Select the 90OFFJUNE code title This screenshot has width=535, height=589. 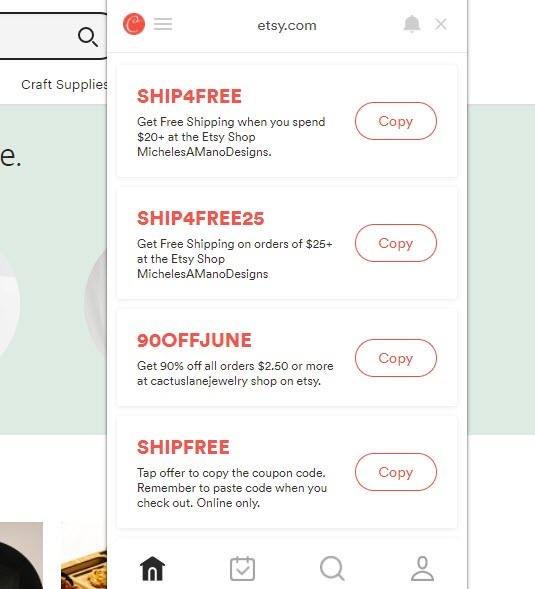click(194, 340)
